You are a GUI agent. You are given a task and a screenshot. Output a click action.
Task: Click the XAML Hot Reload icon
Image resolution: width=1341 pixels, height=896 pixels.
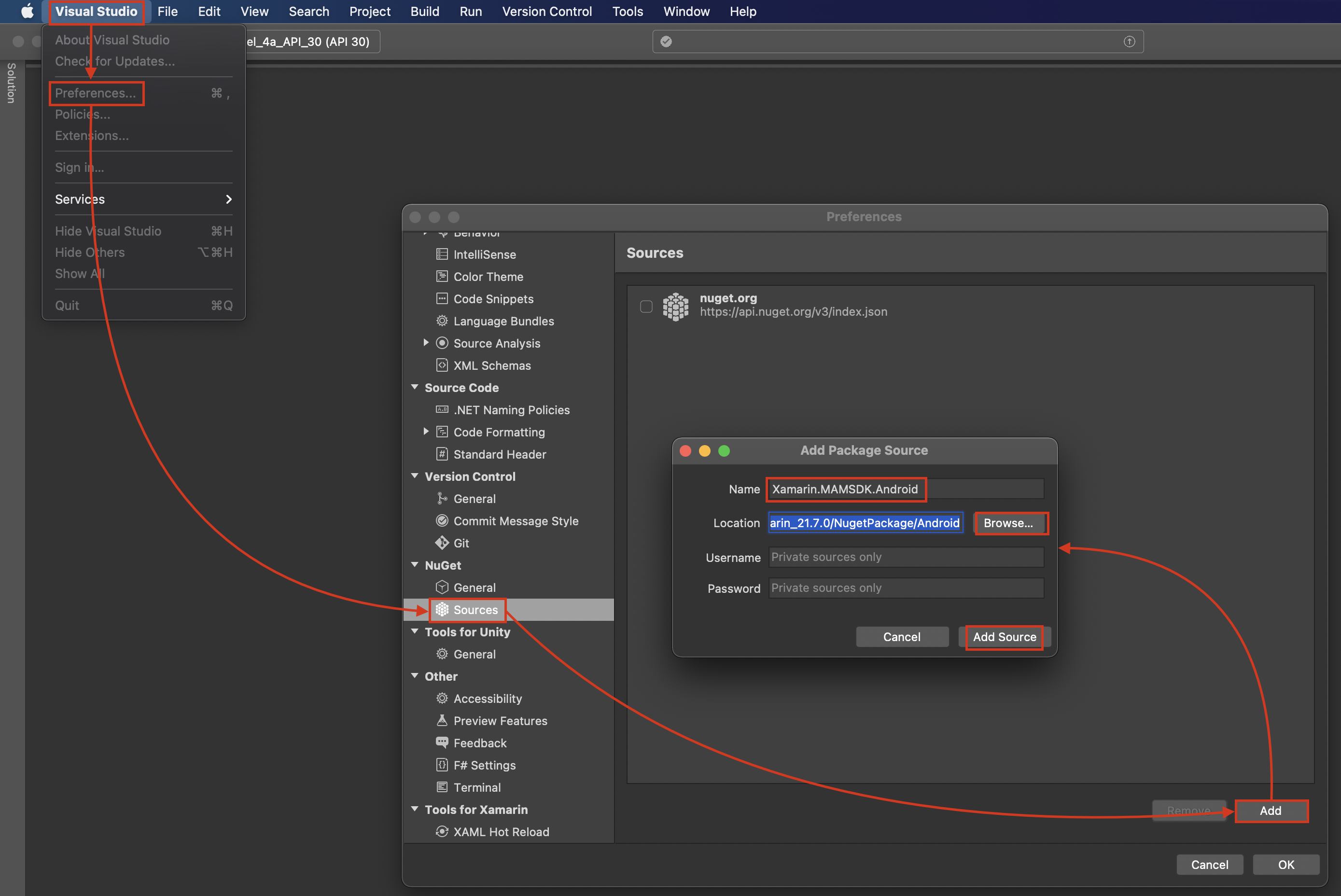click(442, 831)
